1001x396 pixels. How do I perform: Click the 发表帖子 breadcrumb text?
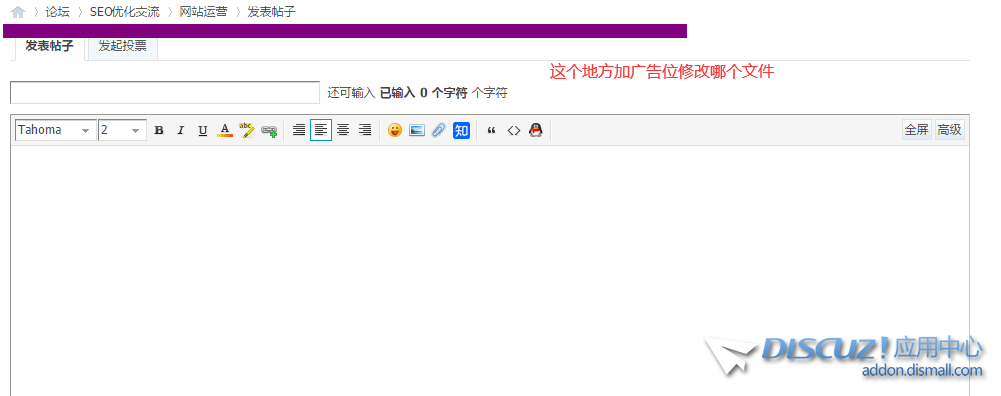click(x=271, y=11)
